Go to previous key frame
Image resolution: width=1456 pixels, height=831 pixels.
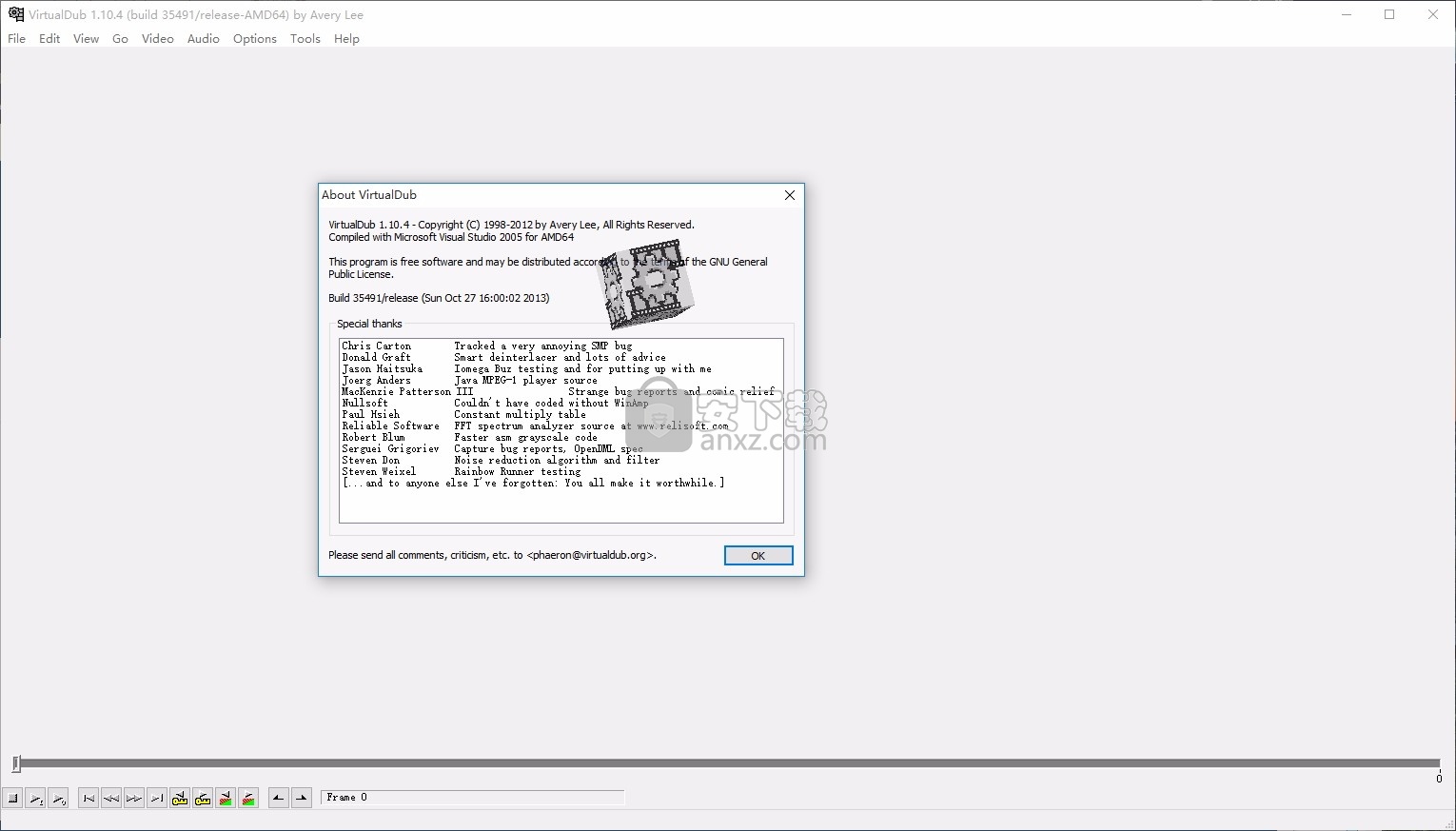[x=180, y=799]
